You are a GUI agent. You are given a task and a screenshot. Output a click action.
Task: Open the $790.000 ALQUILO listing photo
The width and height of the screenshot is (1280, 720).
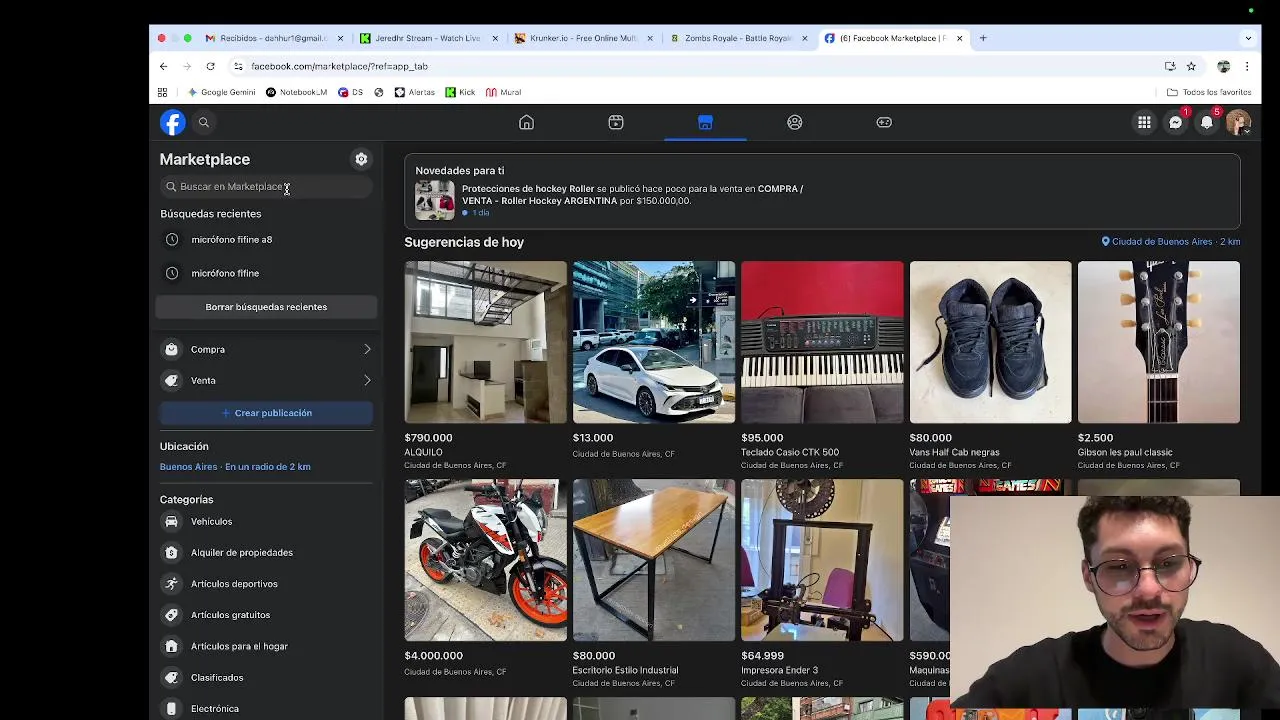click(x=485, y=342)
